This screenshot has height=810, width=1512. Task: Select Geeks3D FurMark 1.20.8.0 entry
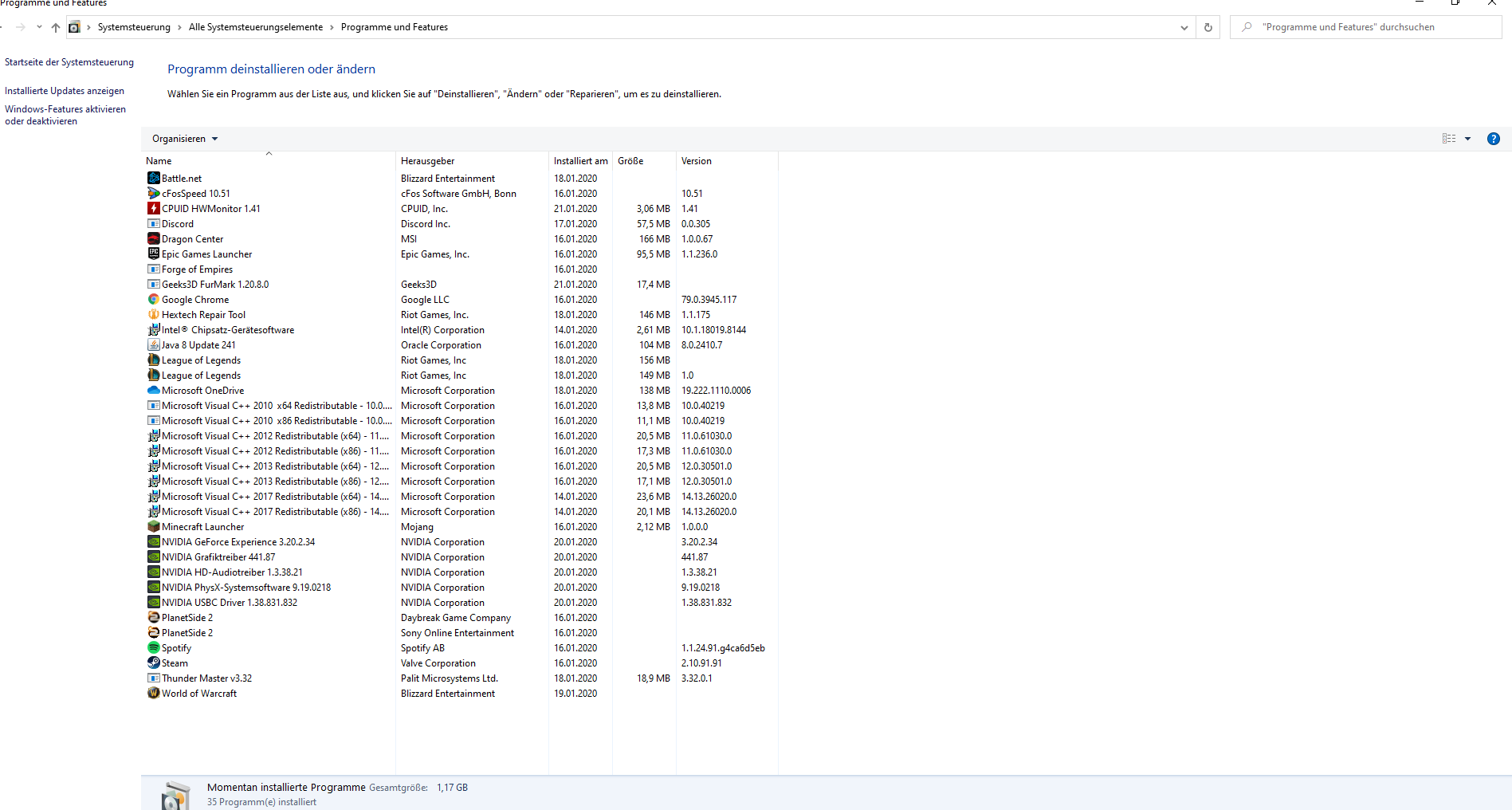pyautogui.click(x=461, y=284)
